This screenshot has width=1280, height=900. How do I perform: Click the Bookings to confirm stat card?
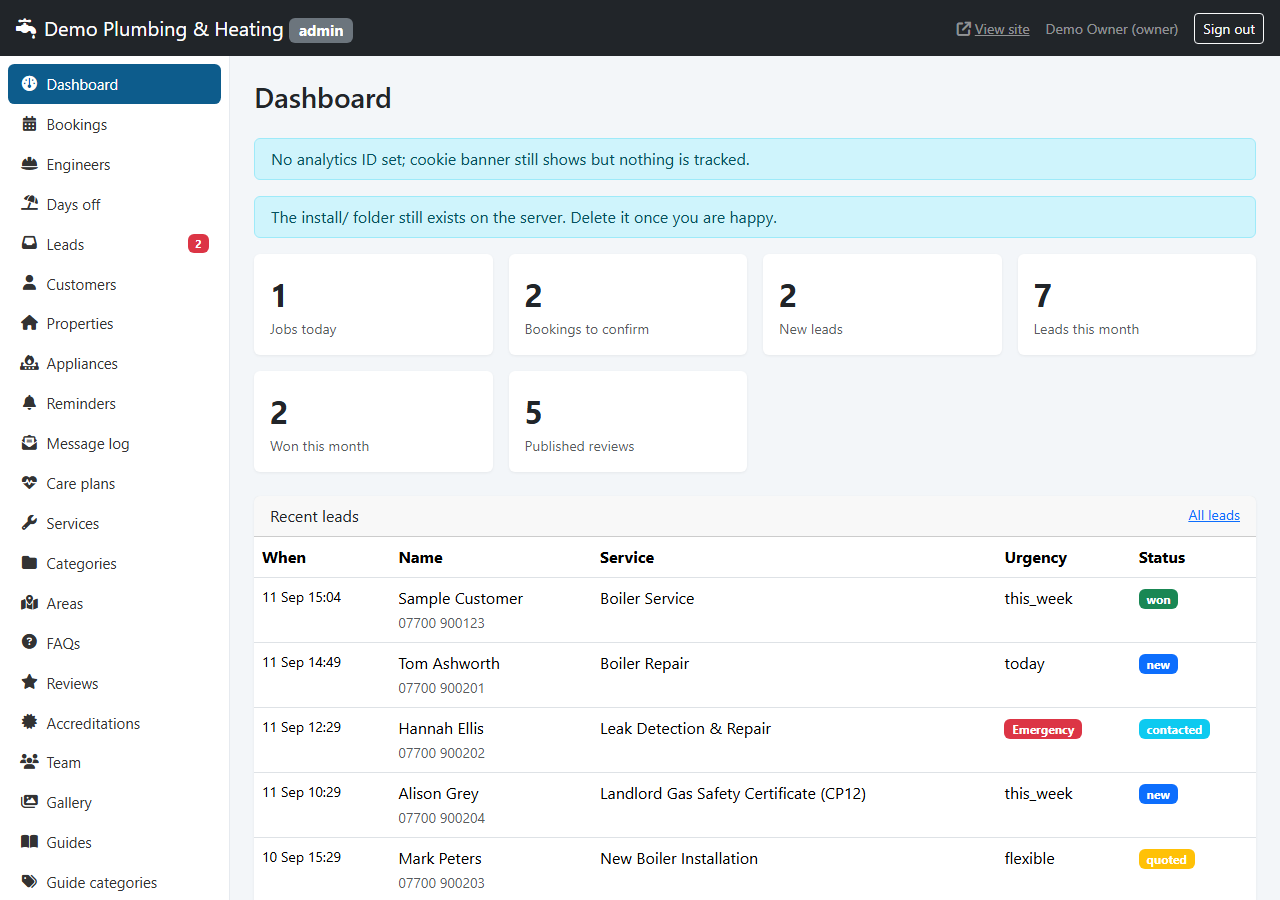[x=628, y=304]
